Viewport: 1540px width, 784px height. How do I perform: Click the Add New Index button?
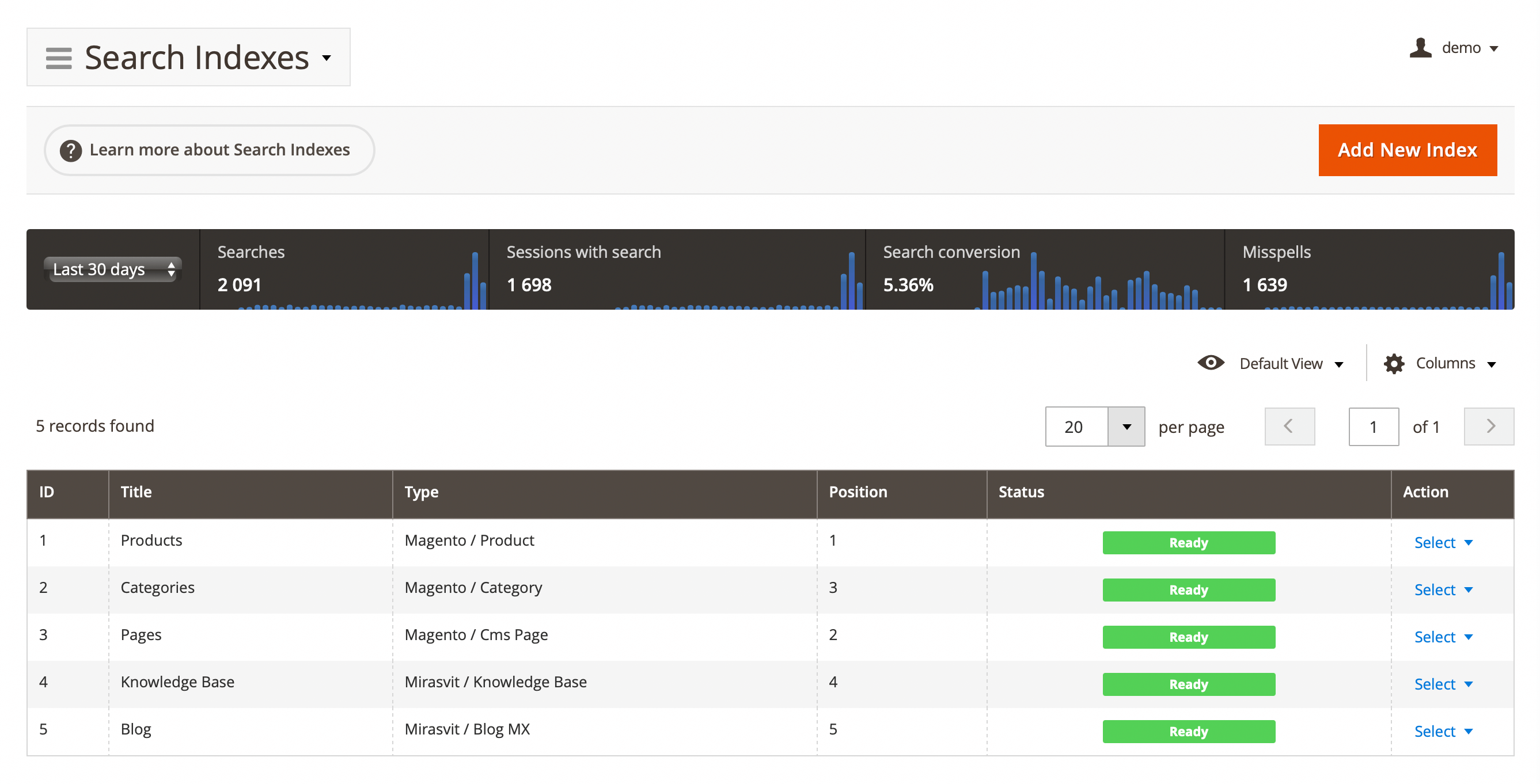[1407, 150]
